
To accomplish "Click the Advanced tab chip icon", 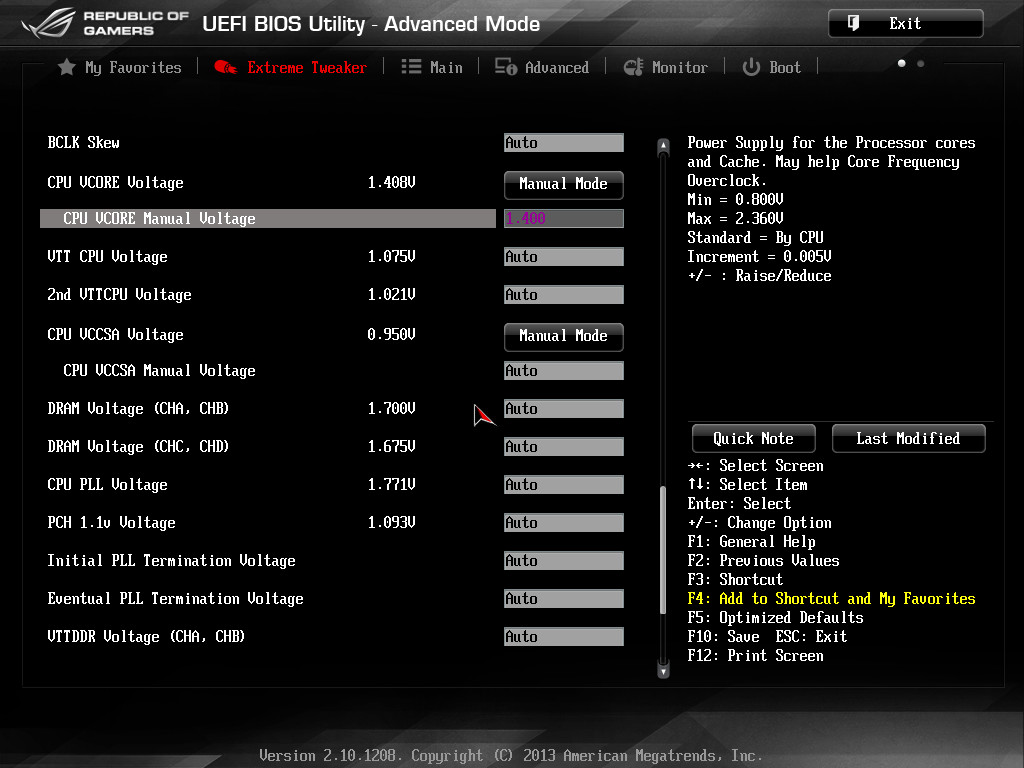I will point(506,67).
